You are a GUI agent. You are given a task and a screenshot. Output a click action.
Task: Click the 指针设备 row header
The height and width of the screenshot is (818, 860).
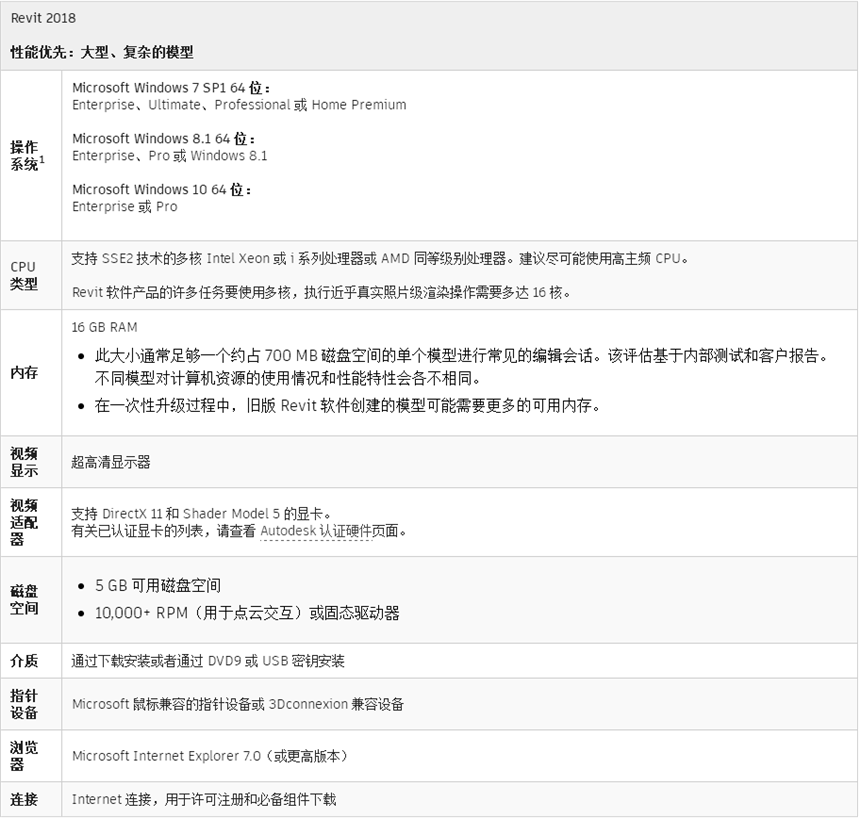point(24,704)
